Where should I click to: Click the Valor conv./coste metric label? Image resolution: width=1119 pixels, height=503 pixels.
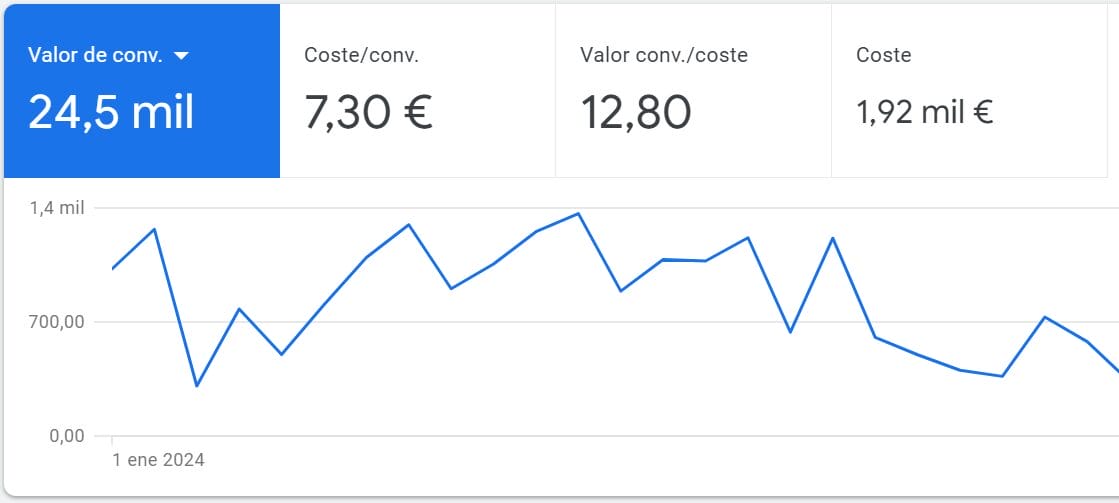click(x=663, y=55)
